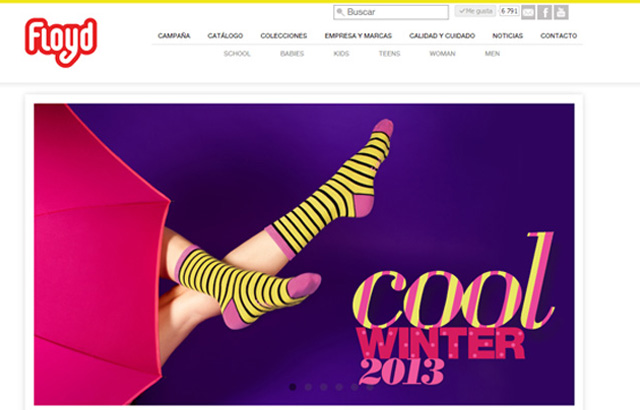
Task: Open Calidad y Cuidado menu
Action: pos(442,36)
